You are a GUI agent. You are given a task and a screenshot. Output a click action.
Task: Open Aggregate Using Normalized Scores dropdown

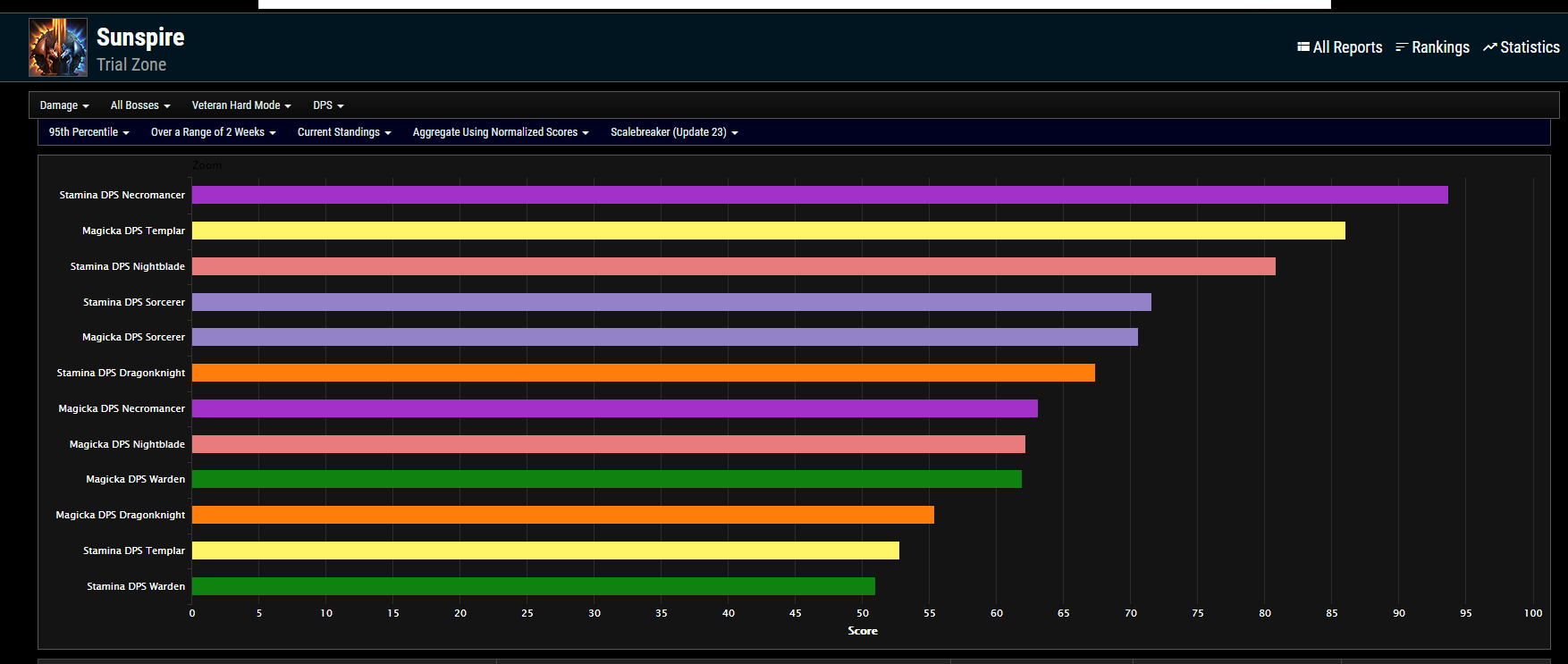[501, 132]
